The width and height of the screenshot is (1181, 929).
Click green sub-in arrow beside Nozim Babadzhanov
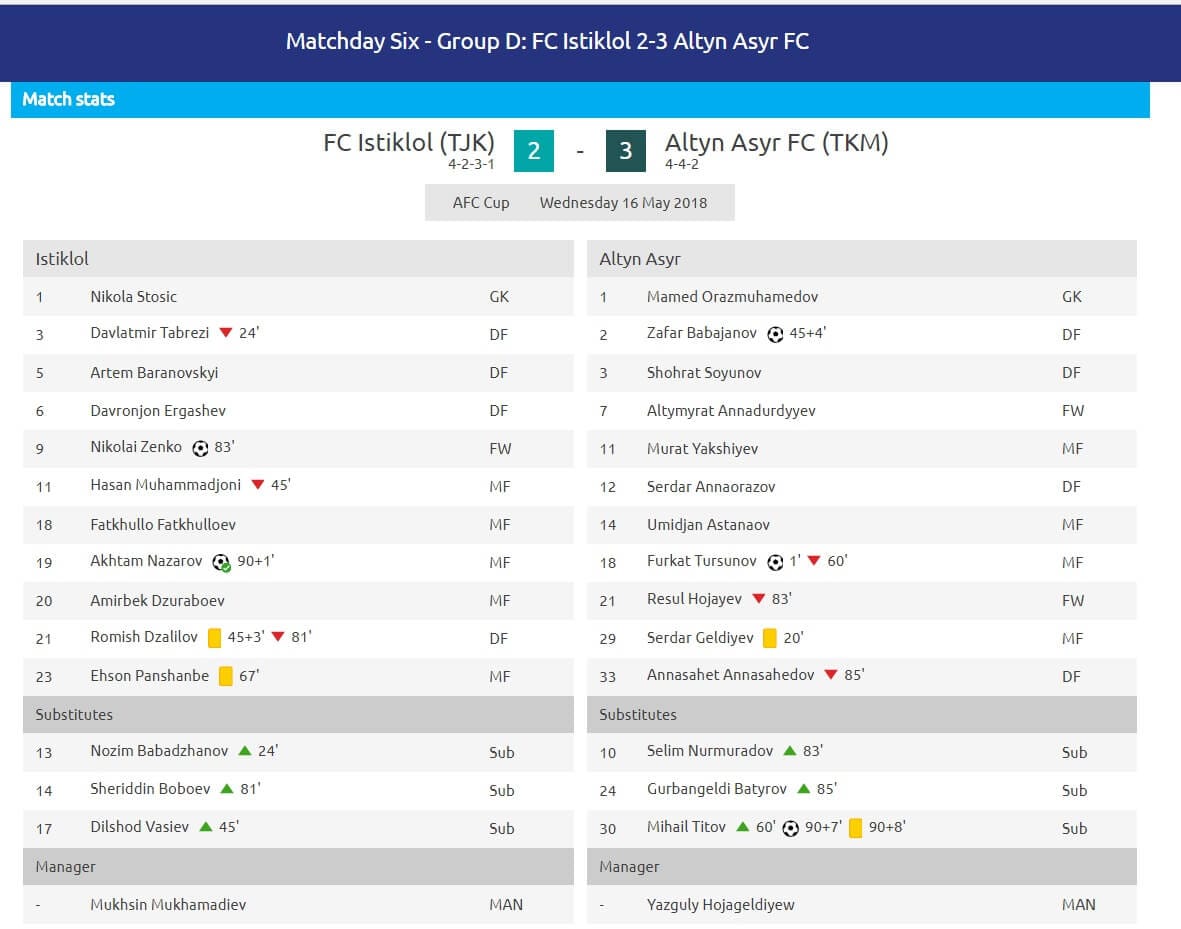[x=244, y=751]
